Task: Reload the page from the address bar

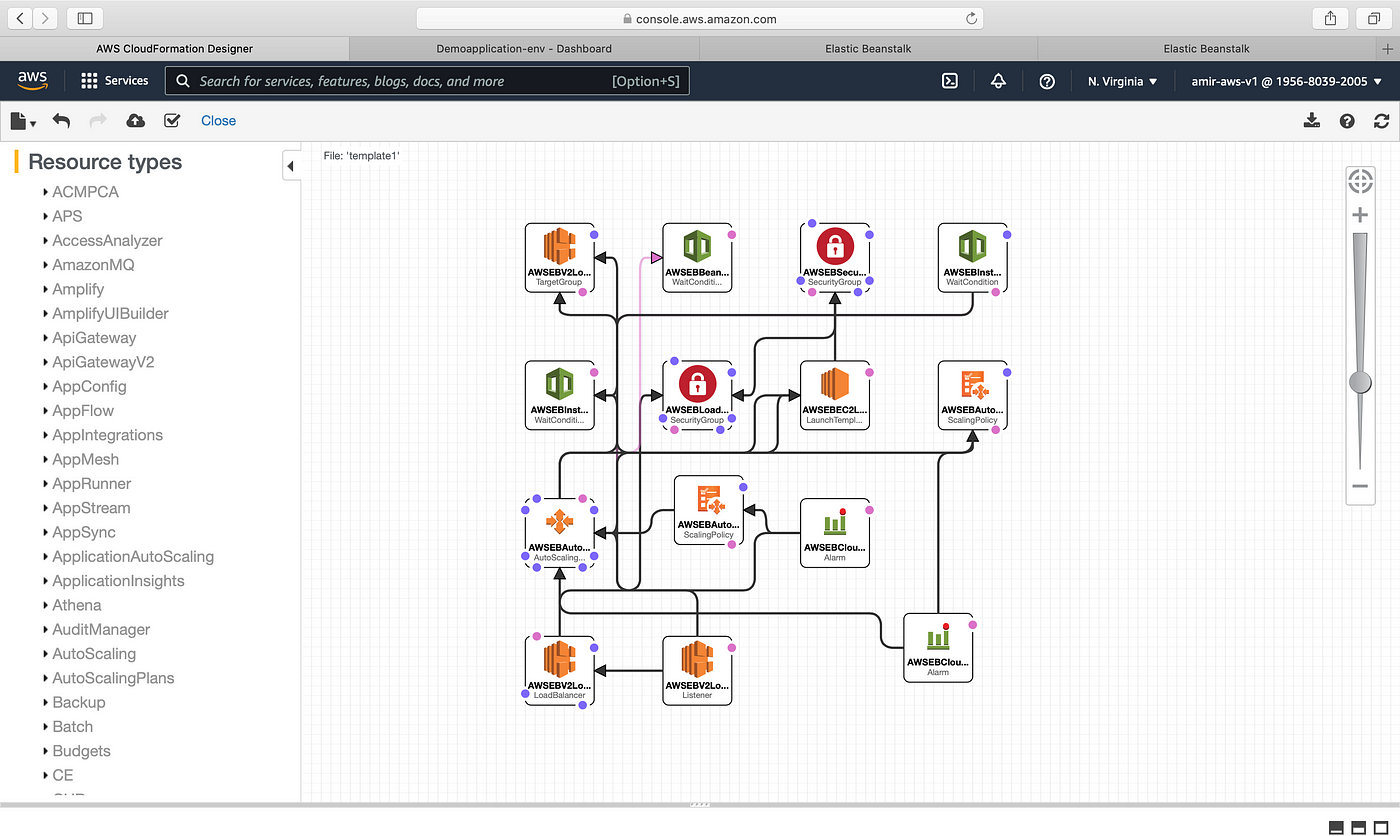Action: click(x=971, y=18)
